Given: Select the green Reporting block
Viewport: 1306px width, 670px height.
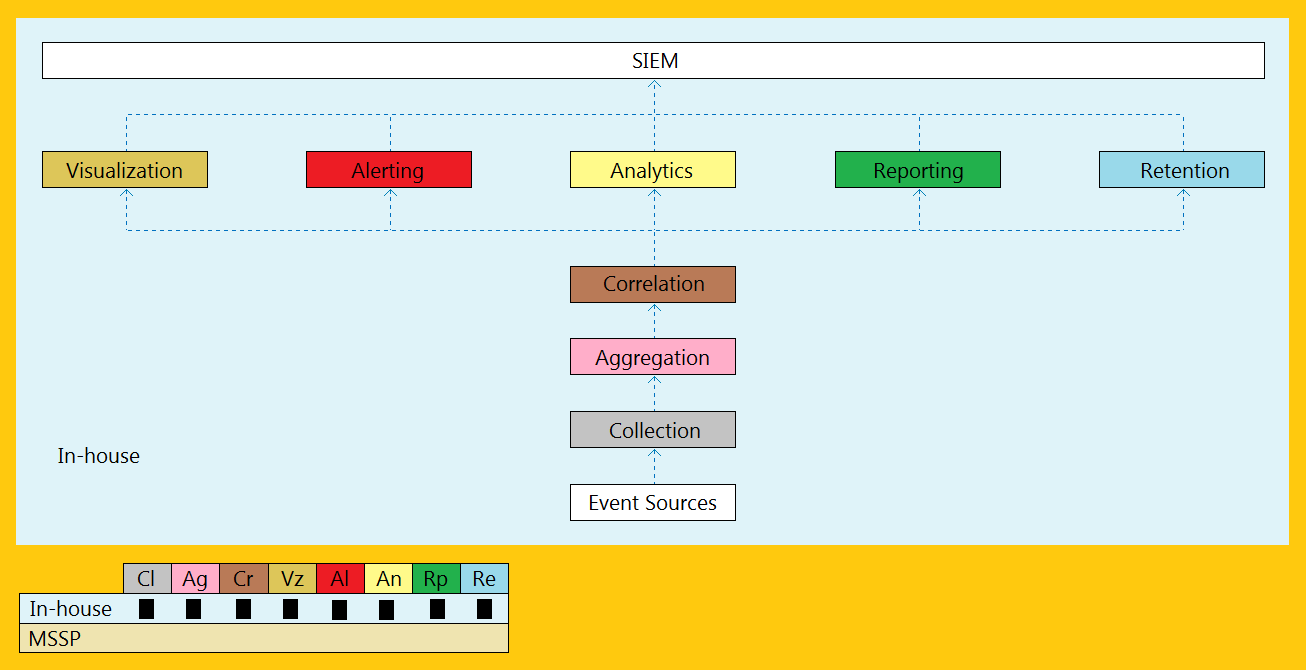Looking at the screenshot, I should tap(918, 170).
